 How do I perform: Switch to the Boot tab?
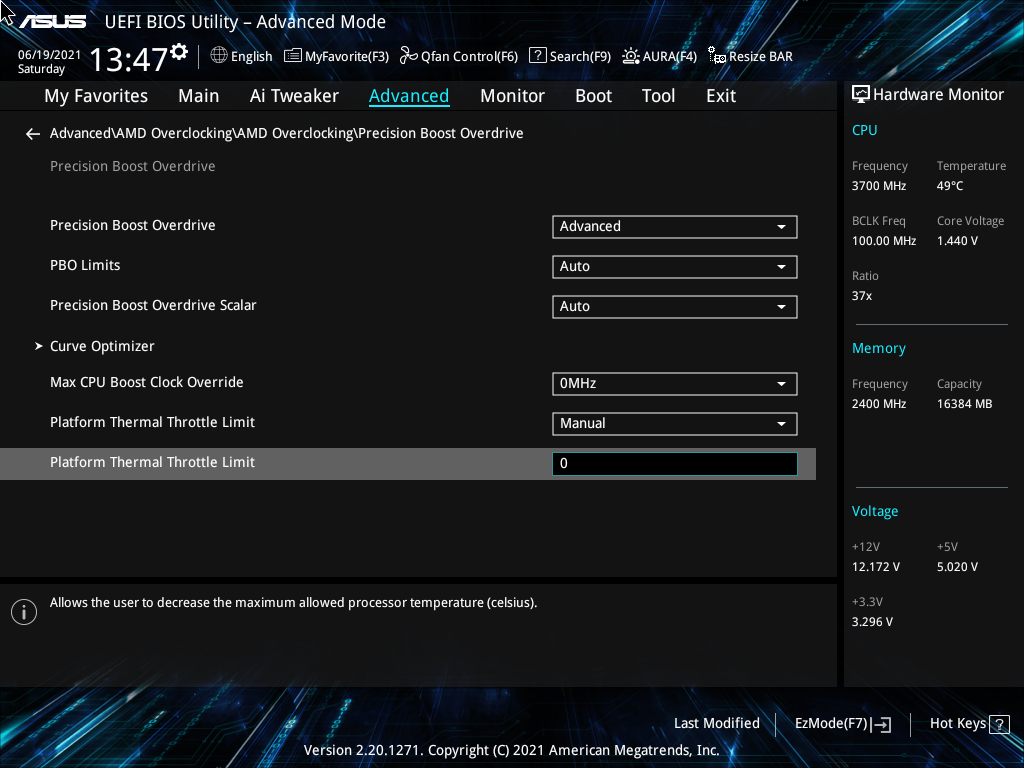(593, 95)
